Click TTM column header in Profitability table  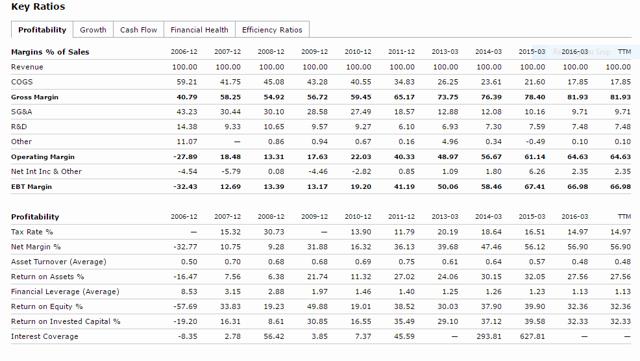(x=624, y=217)
